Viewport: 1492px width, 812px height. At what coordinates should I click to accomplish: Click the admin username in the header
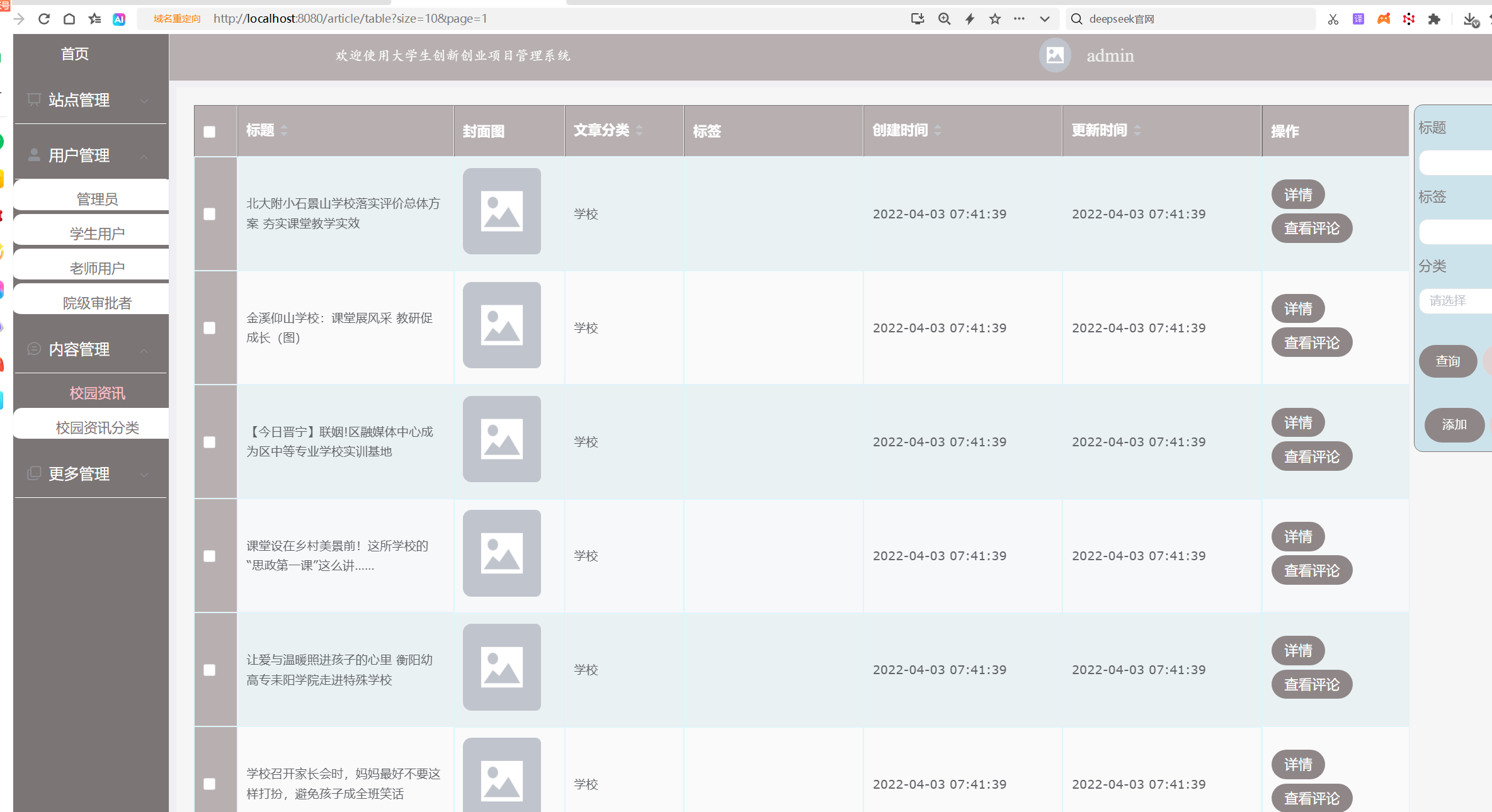1110,56
